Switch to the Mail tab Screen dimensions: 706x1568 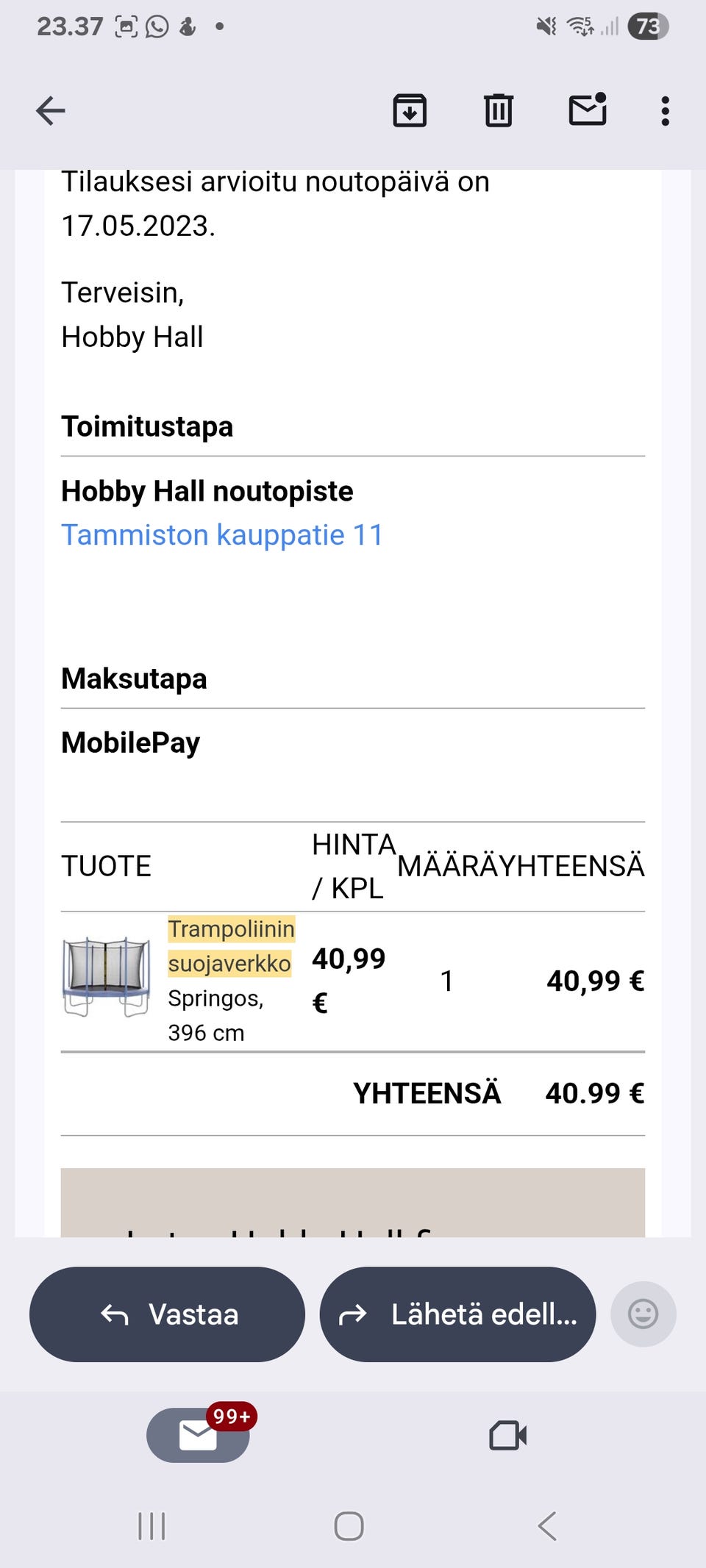pos(199,1434)
